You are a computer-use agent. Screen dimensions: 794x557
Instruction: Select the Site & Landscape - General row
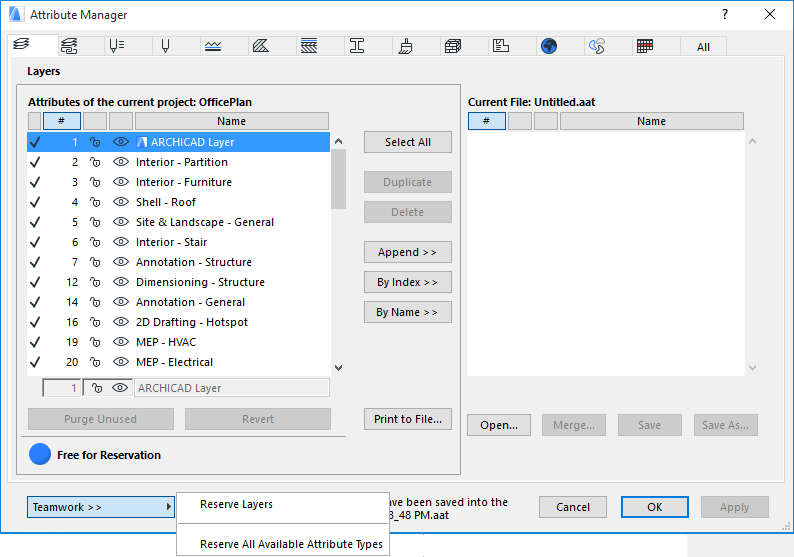(x=178, y=222)
